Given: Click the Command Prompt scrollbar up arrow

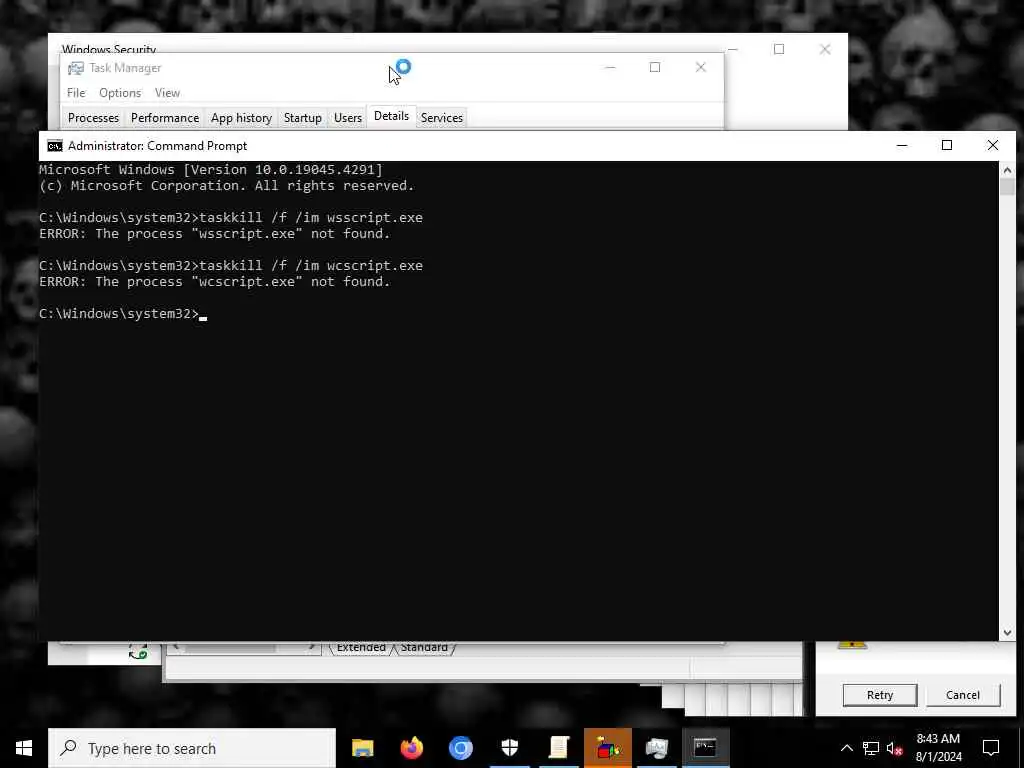Looking at the screenshot, I should click(x=1007, y=170).
